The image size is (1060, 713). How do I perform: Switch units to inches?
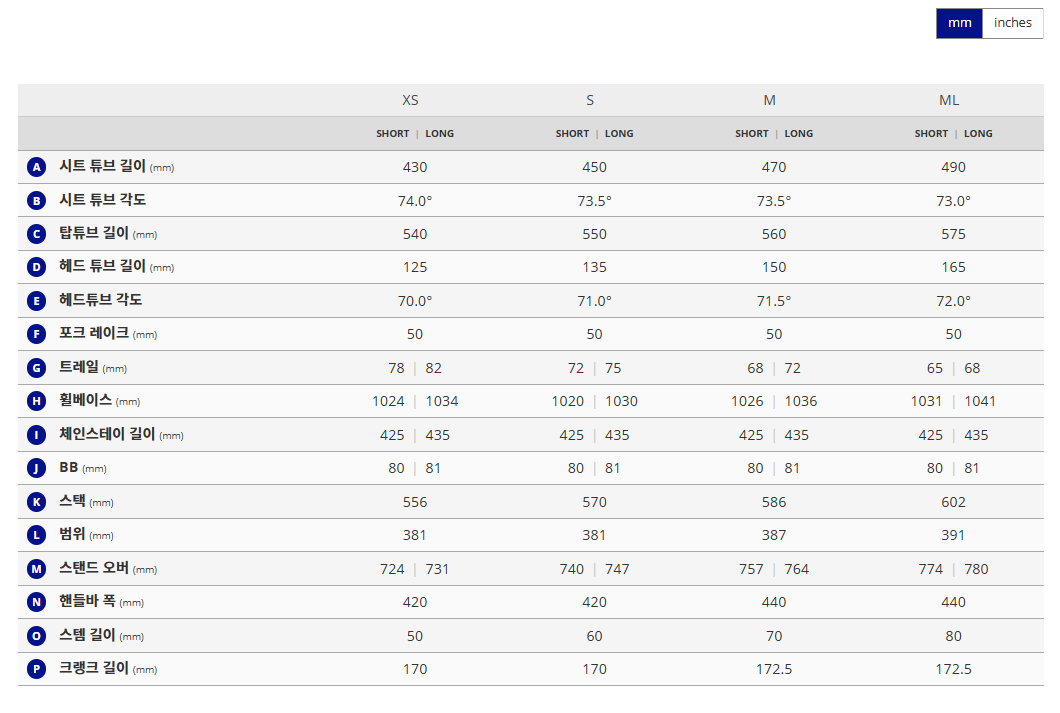click(x=1012, y=23)
